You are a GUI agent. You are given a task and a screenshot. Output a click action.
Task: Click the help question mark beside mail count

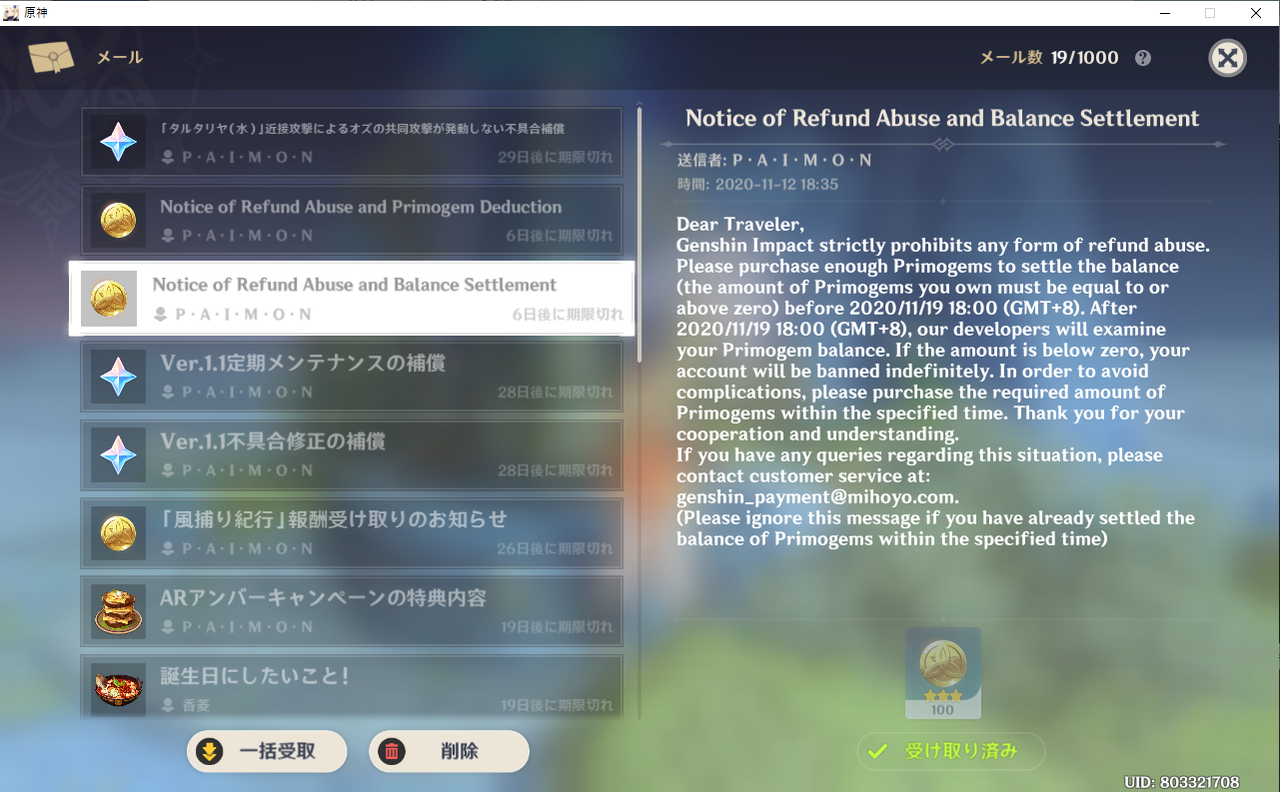point(1143,58)
